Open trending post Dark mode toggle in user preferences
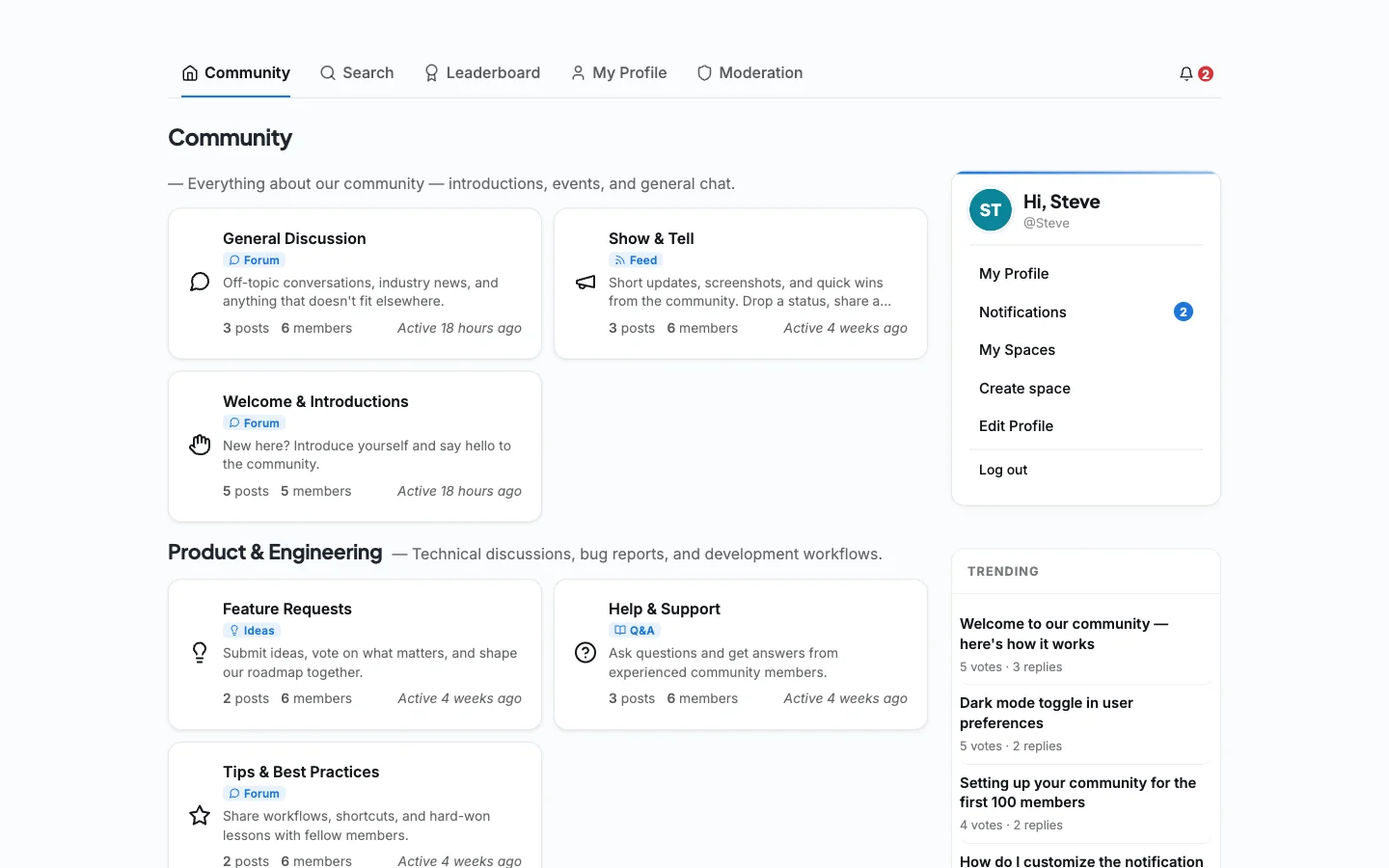1389x868 pixels. pyautogui.click(x=1047, y=713)
